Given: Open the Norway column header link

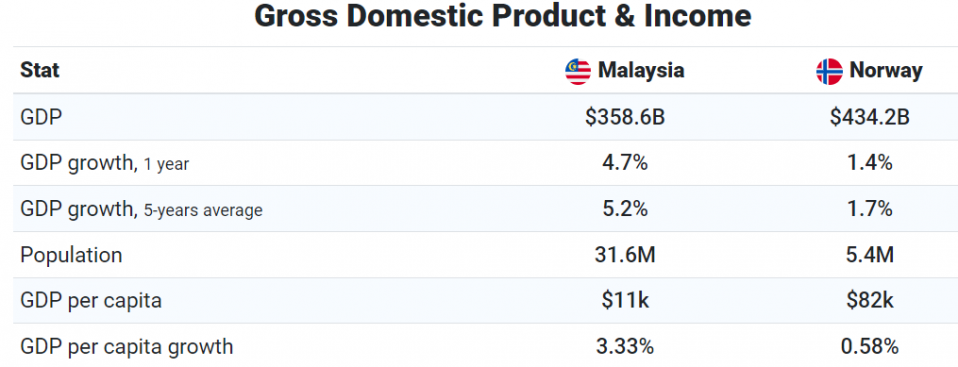Looking at the screenshot, I should point(885,70).
